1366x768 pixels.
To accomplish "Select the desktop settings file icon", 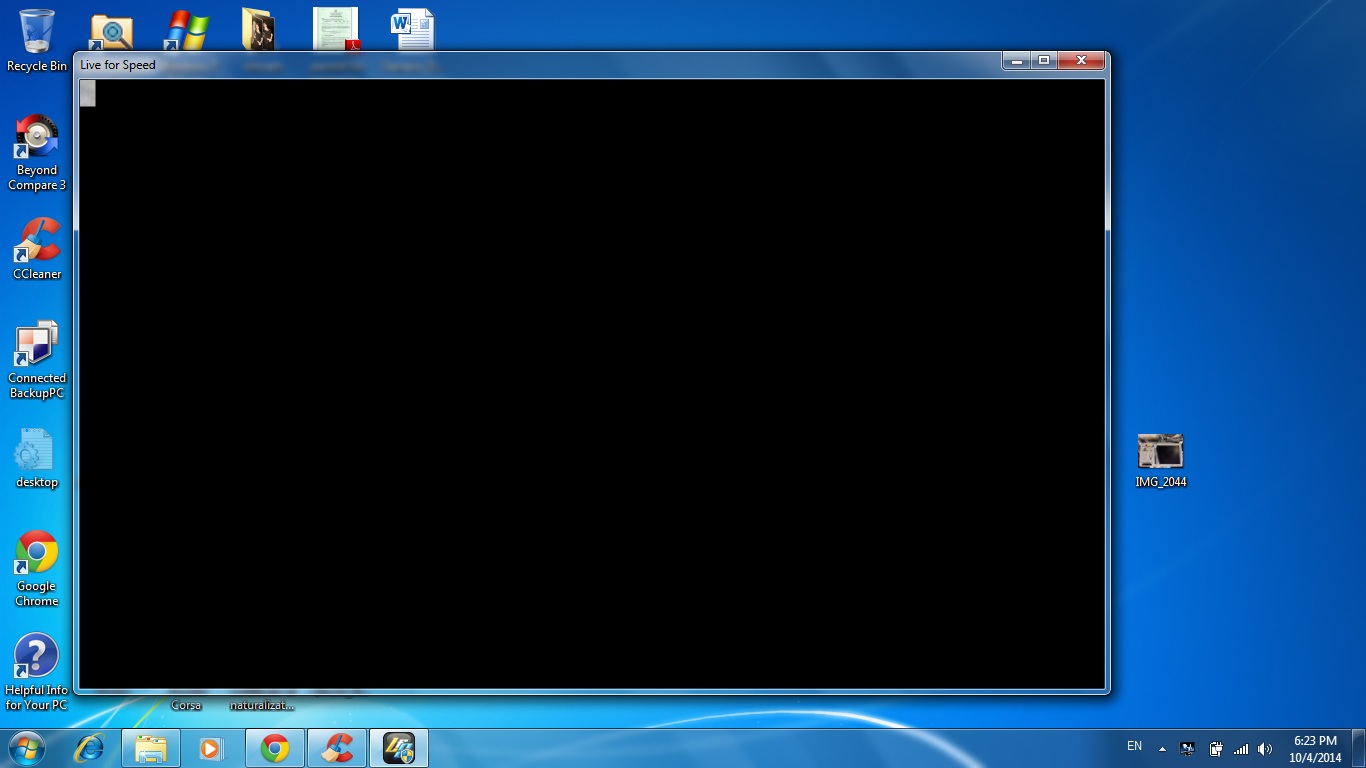I will click(x=37, y=458).
